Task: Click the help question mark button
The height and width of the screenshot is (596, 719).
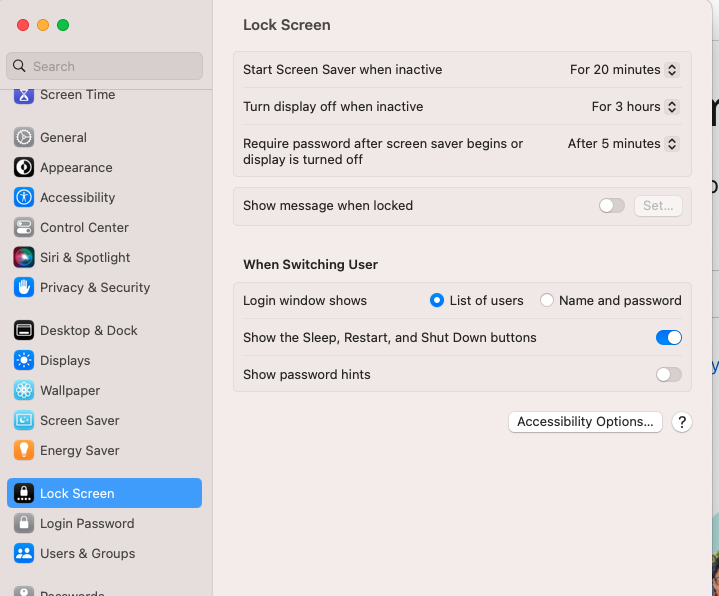Action: (x=682, y=422)
